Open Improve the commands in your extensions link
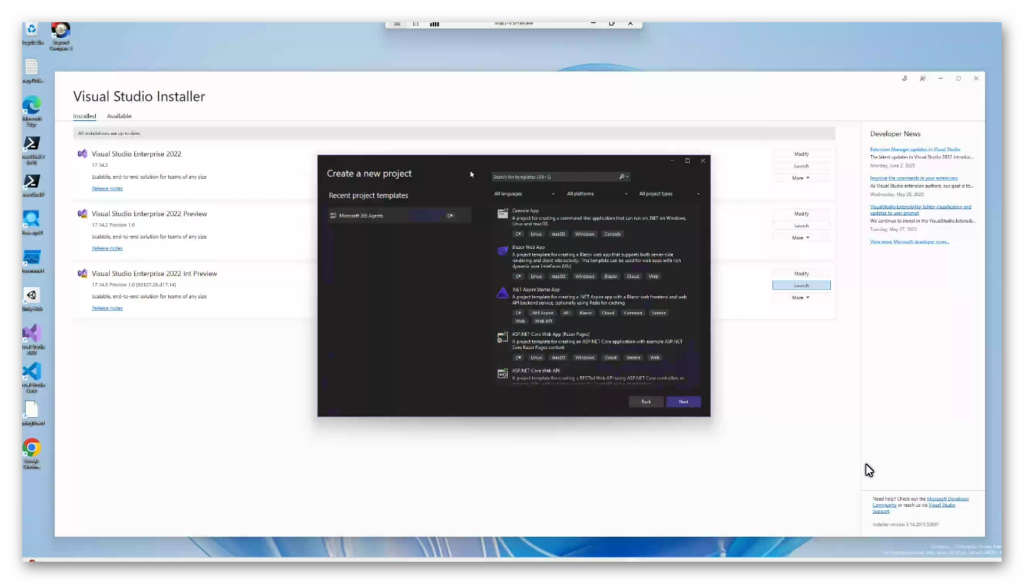 pos(914,178)
